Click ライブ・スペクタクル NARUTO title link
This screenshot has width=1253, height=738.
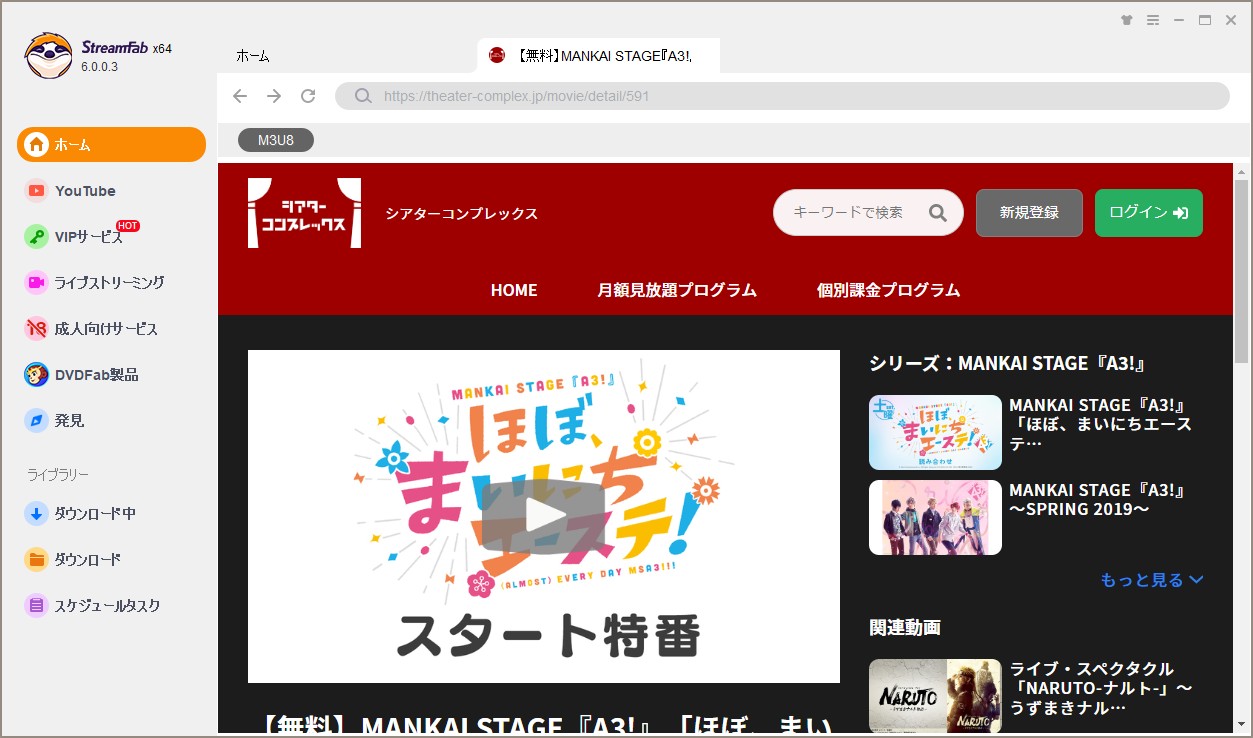(x=1101, y=688)
